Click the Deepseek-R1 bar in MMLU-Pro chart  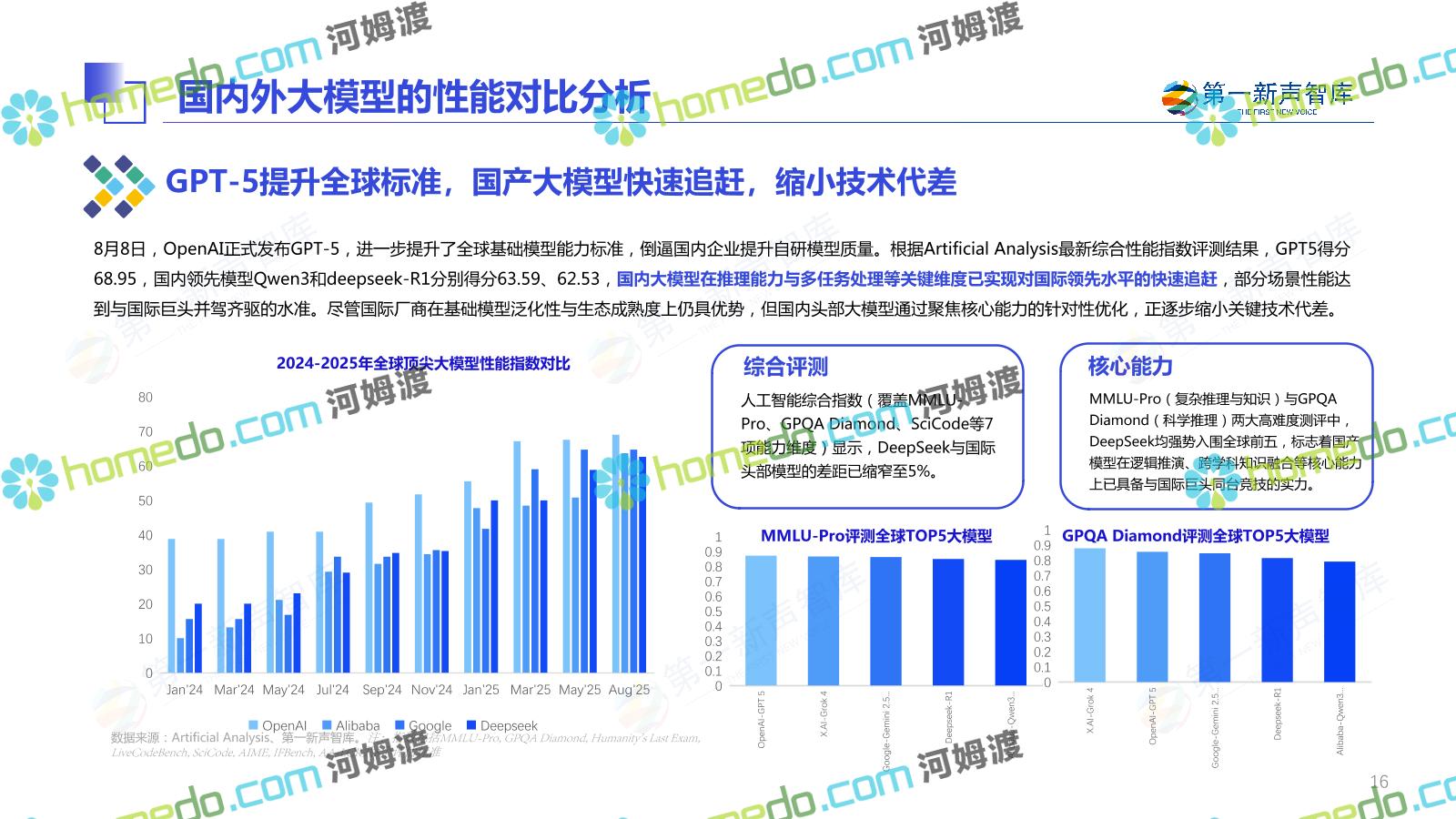948,622
